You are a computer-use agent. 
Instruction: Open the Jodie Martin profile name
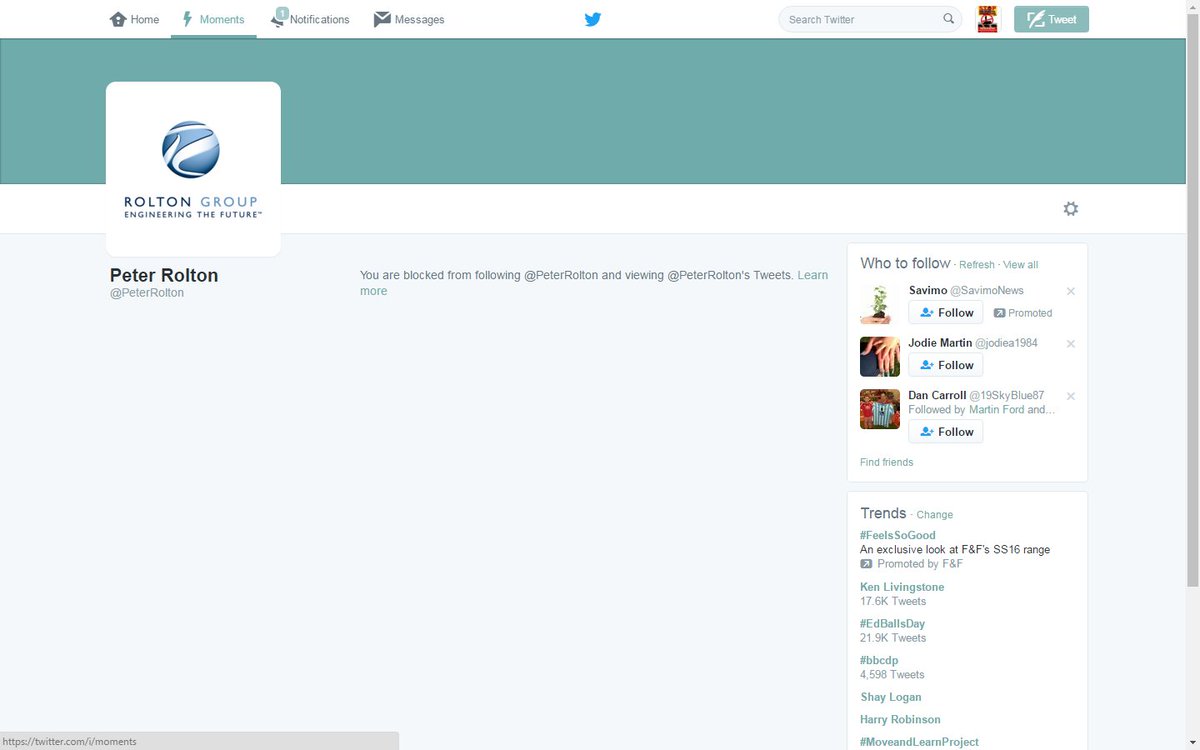(940, 343)
